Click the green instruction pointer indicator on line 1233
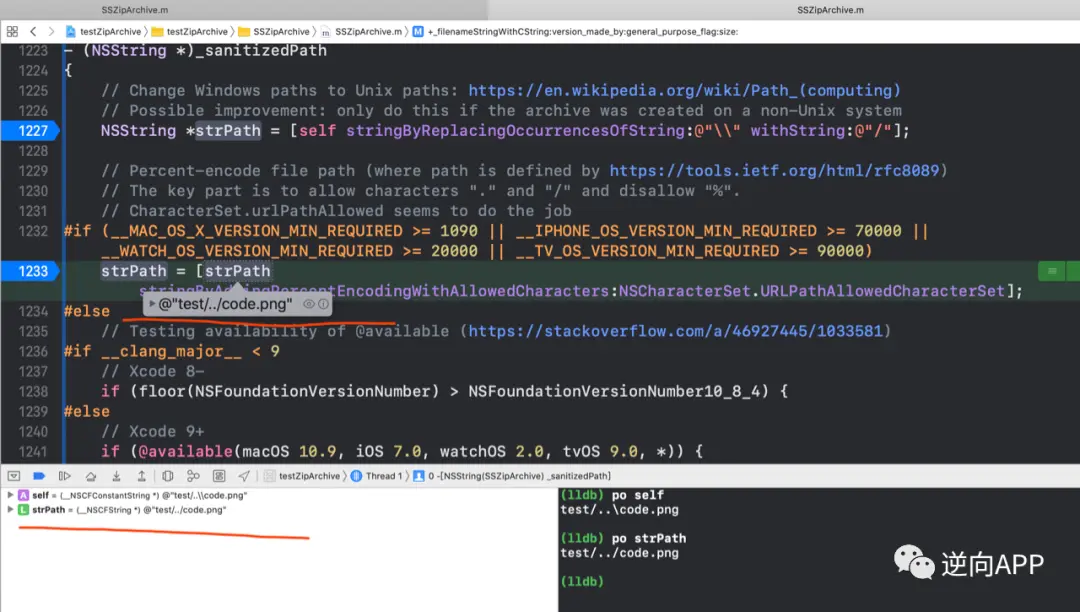The height and width of the screenshot is (612, 1080). (1052, 271)
